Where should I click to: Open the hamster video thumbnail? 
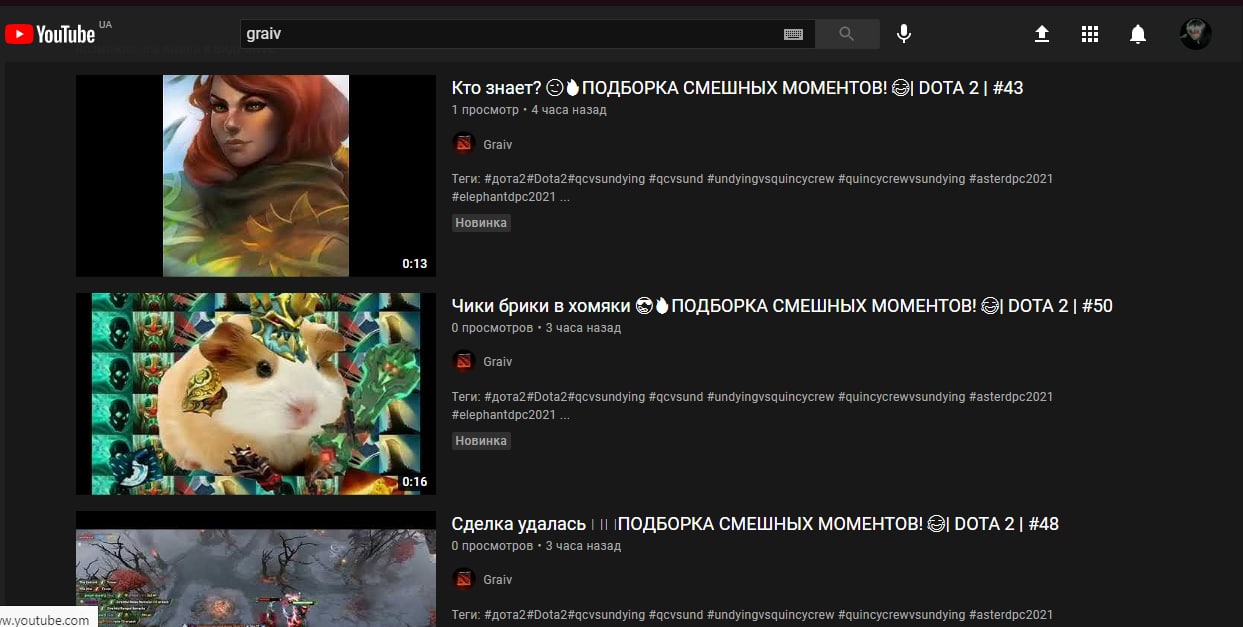point(256,393)
